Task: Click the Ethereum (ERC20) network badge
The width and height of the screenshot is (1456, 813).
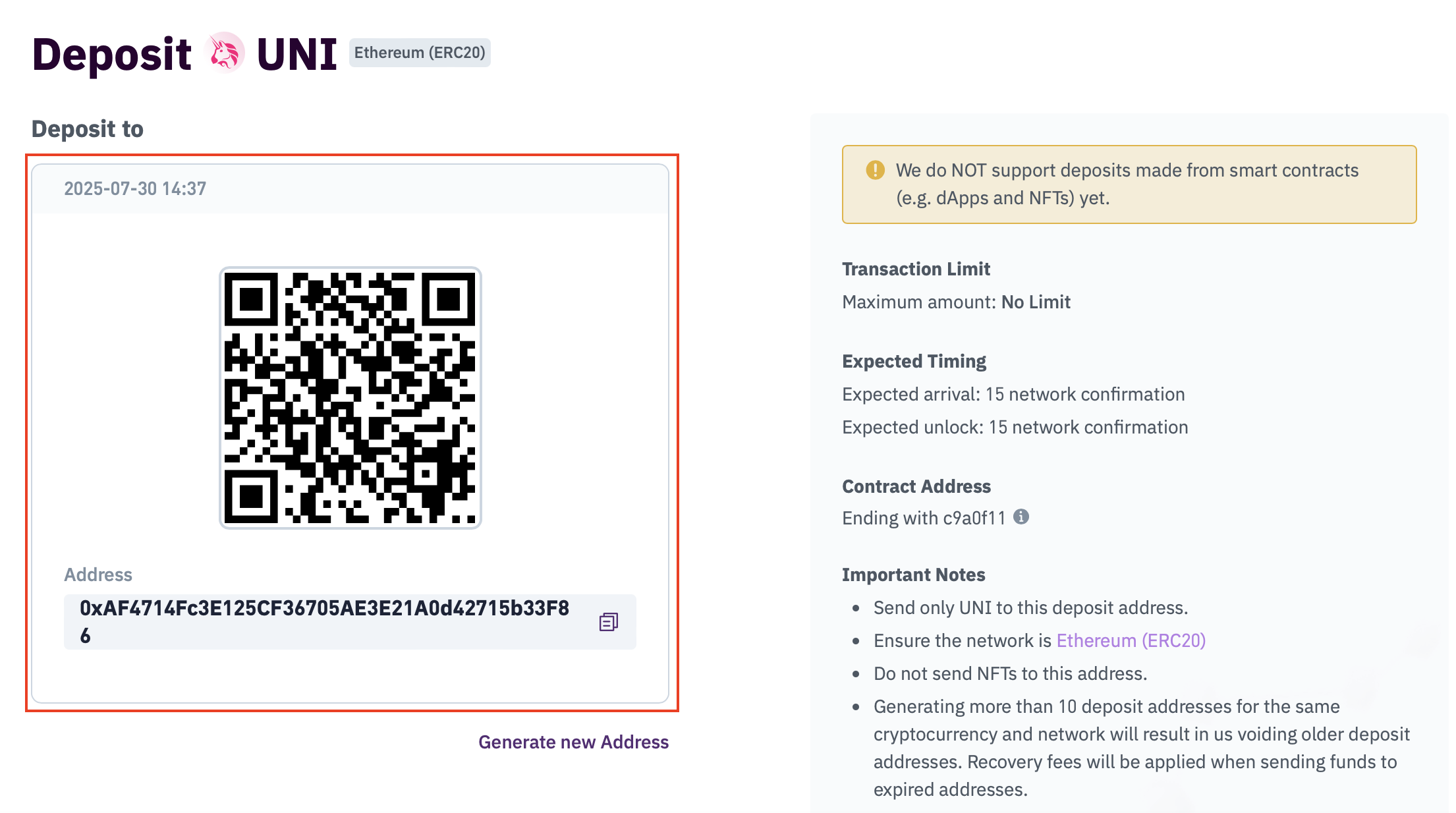Action: click(420, 53)
